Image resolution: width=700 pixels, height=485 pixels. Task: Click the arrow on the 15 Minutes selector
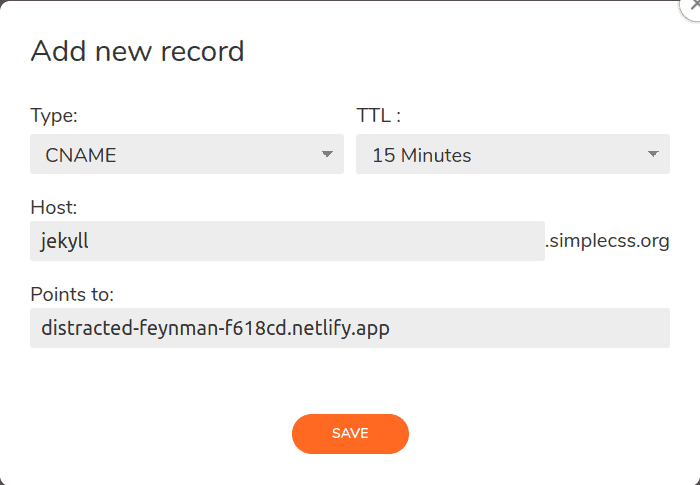[x=653, y=154]
